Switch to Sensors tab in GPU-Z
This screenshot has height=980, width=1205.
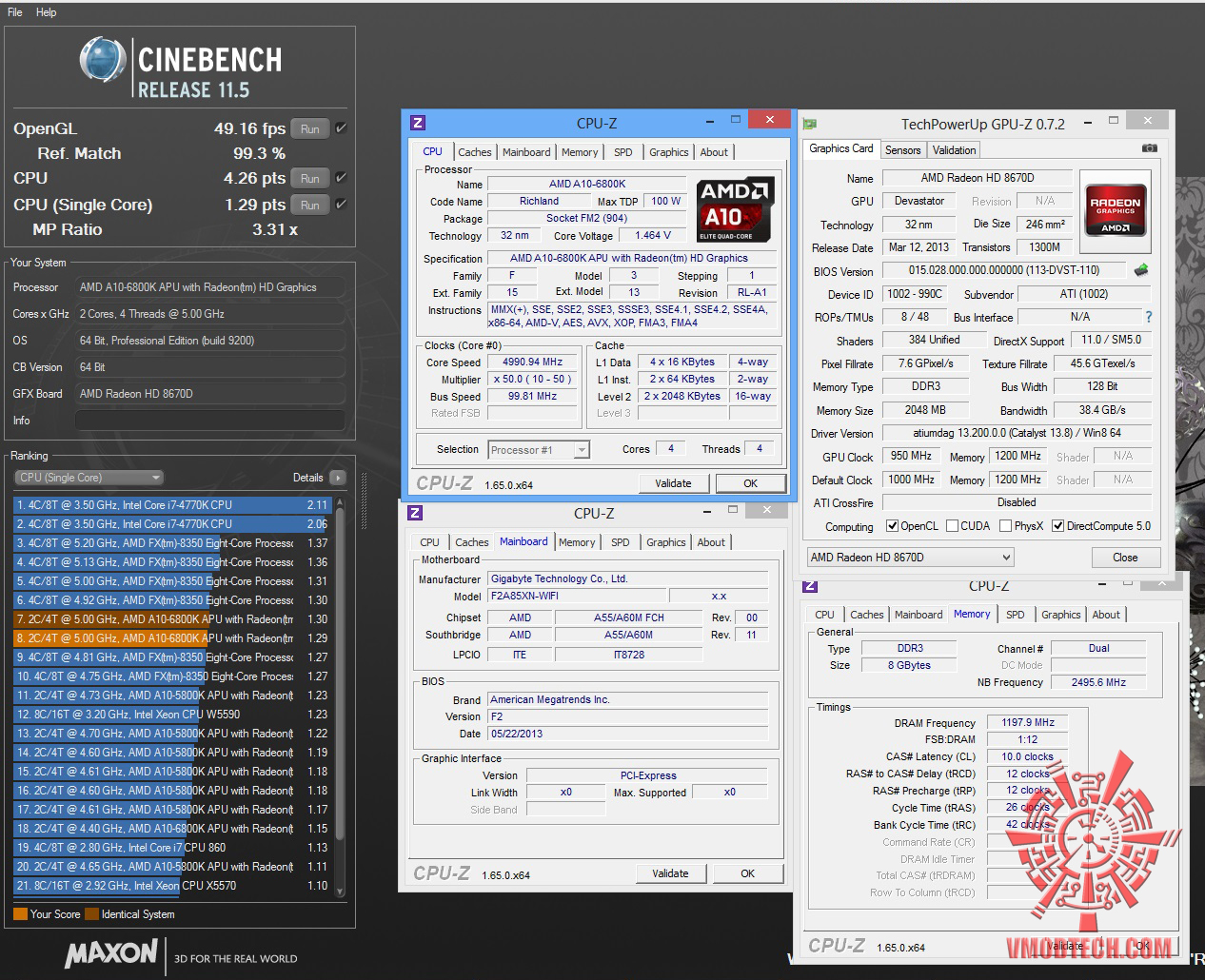click(902, 150)
